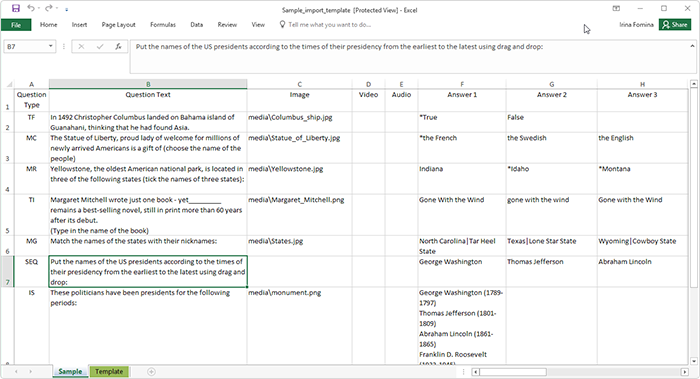Click the New sheet plus icon
This screenshot has width=700, height=379.
(151, 371)
